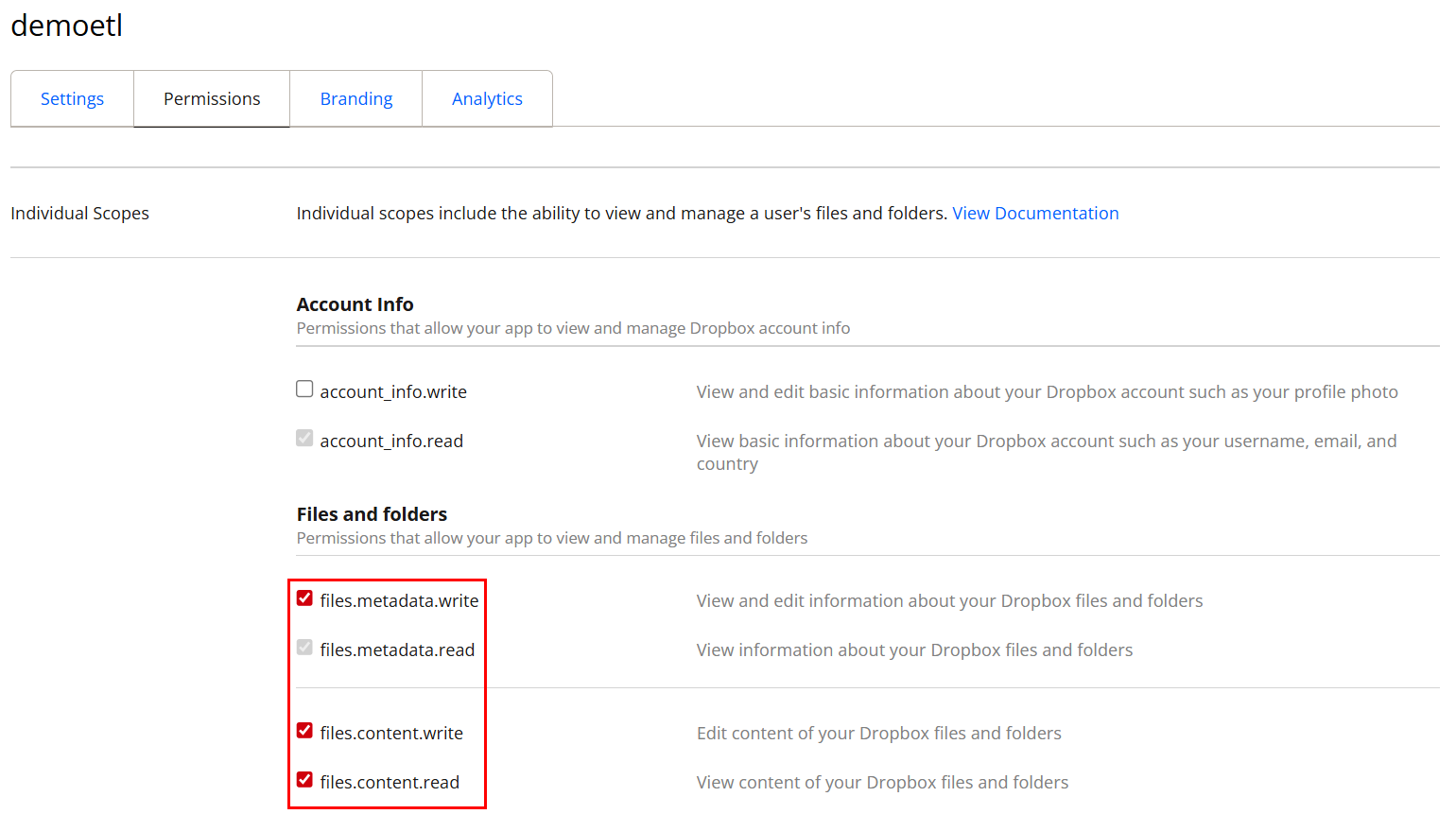The image size is (1456, 814).
Task: Uncheck the files.content.read scope
Action: (x=304, y=779)
